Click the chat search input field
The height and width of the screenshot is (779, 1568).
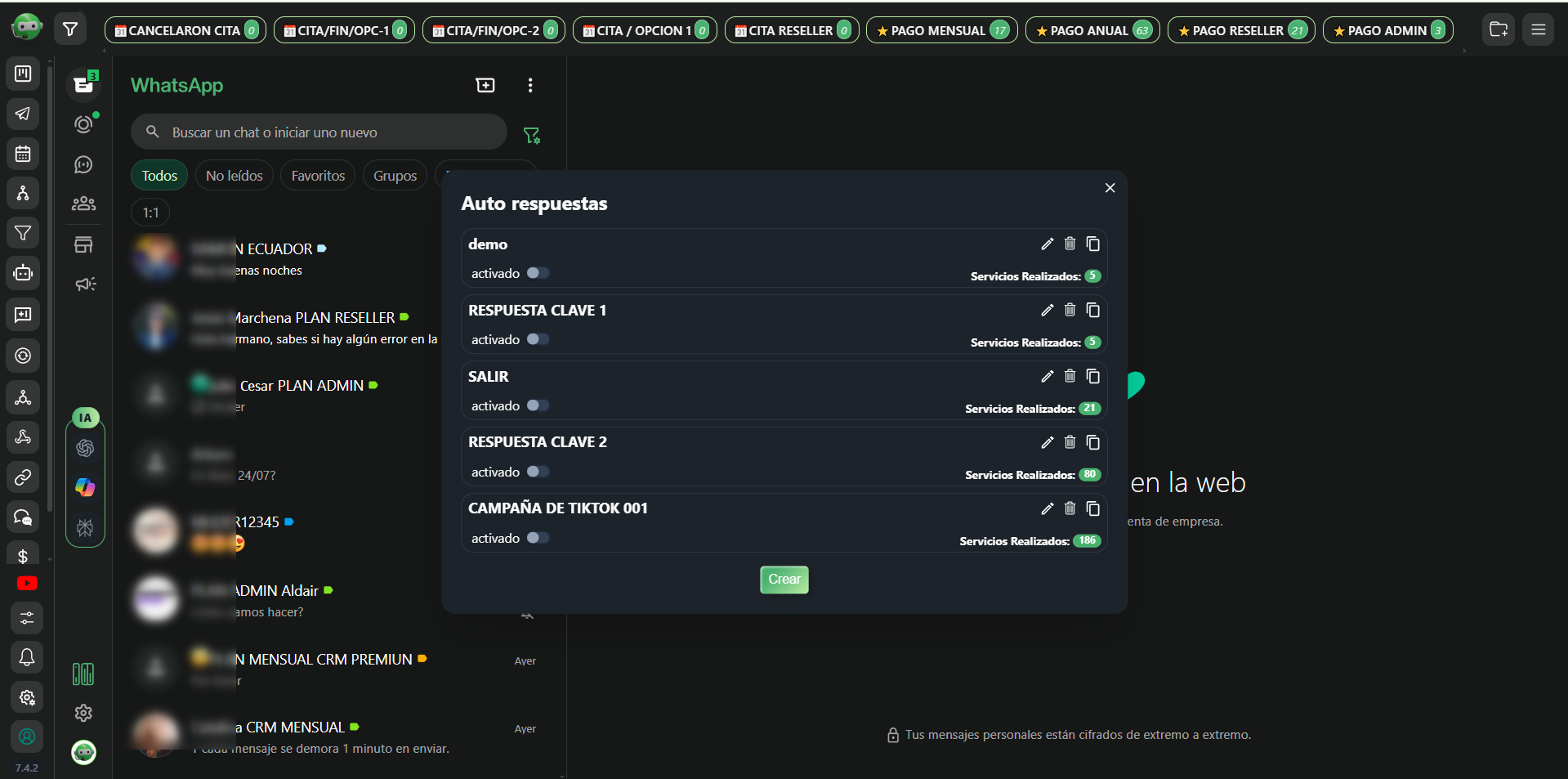pos(319,132)
